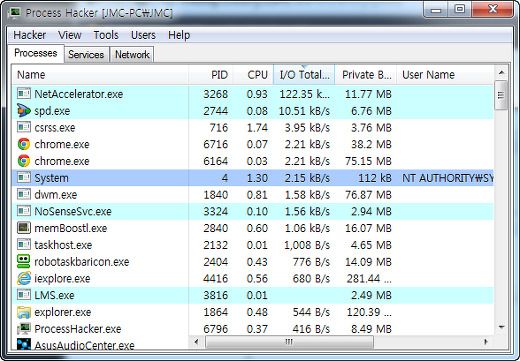This screenshot has height=361, width=520.
Task: Click the csrss.exe process icon
Action: click(x=24, y=127)
